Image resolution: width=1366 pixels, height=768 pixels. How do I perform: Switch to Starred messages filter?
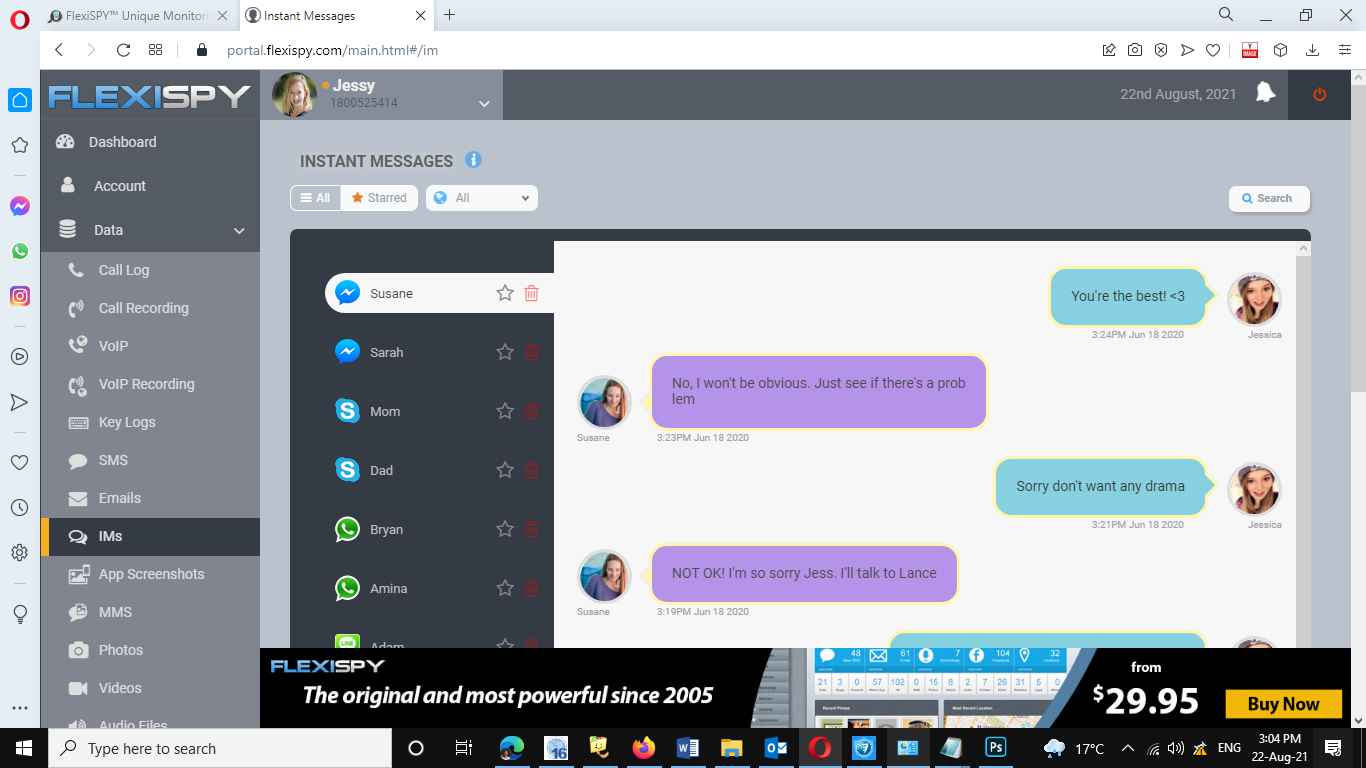(x=379, y=198)
